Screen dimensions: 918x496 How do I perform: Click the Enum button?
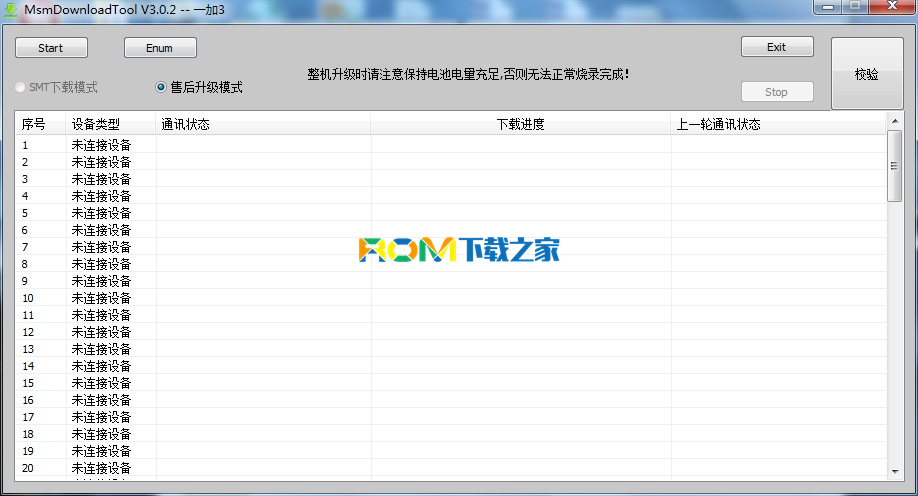[x=160, y=48]
